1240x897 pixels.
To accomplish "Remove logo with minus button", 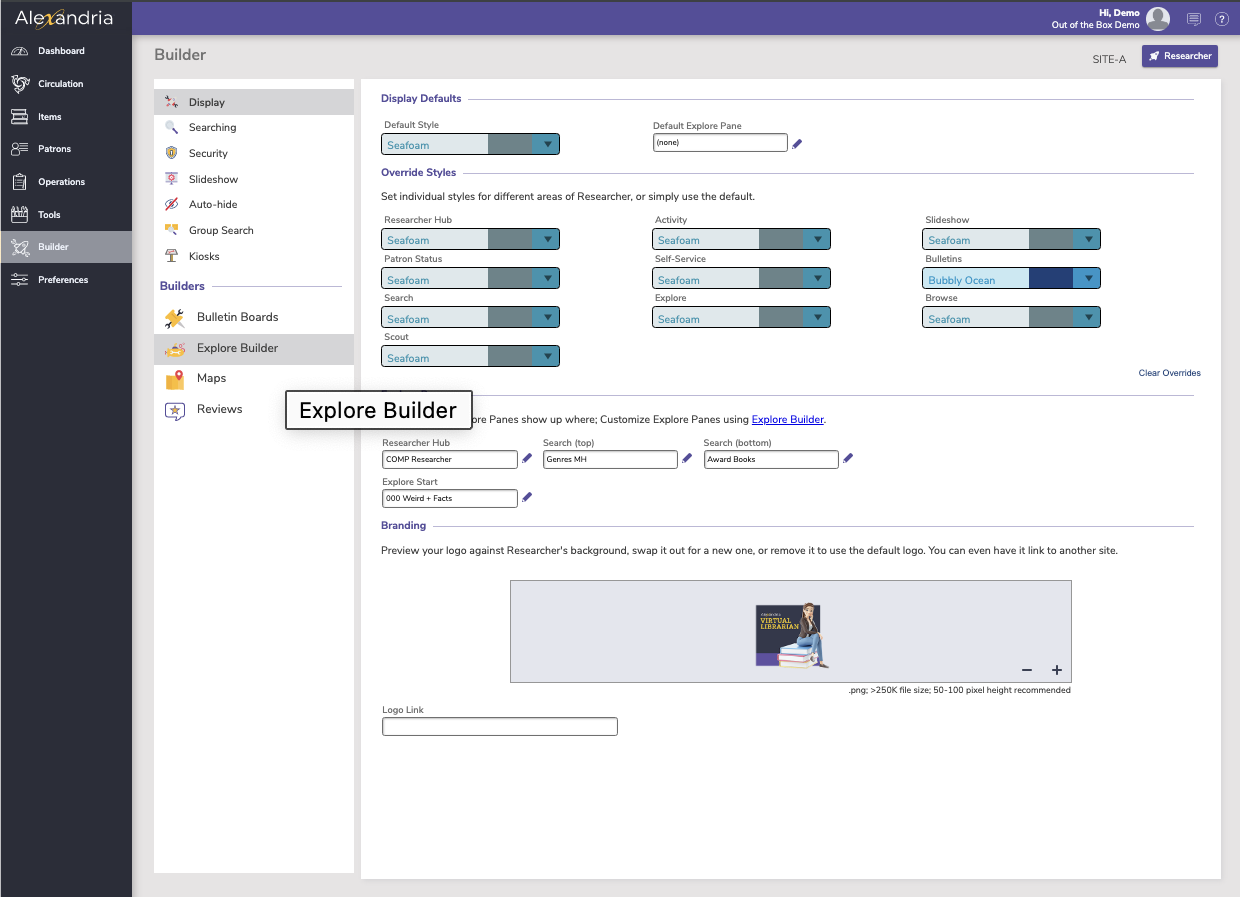I will (1027, 670).
